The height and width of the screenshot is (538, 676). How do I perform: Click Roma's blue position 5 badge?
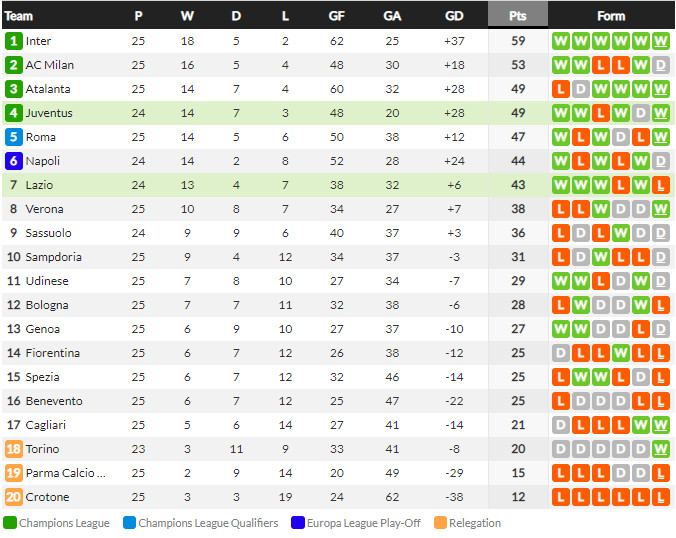tap(14, 137)
